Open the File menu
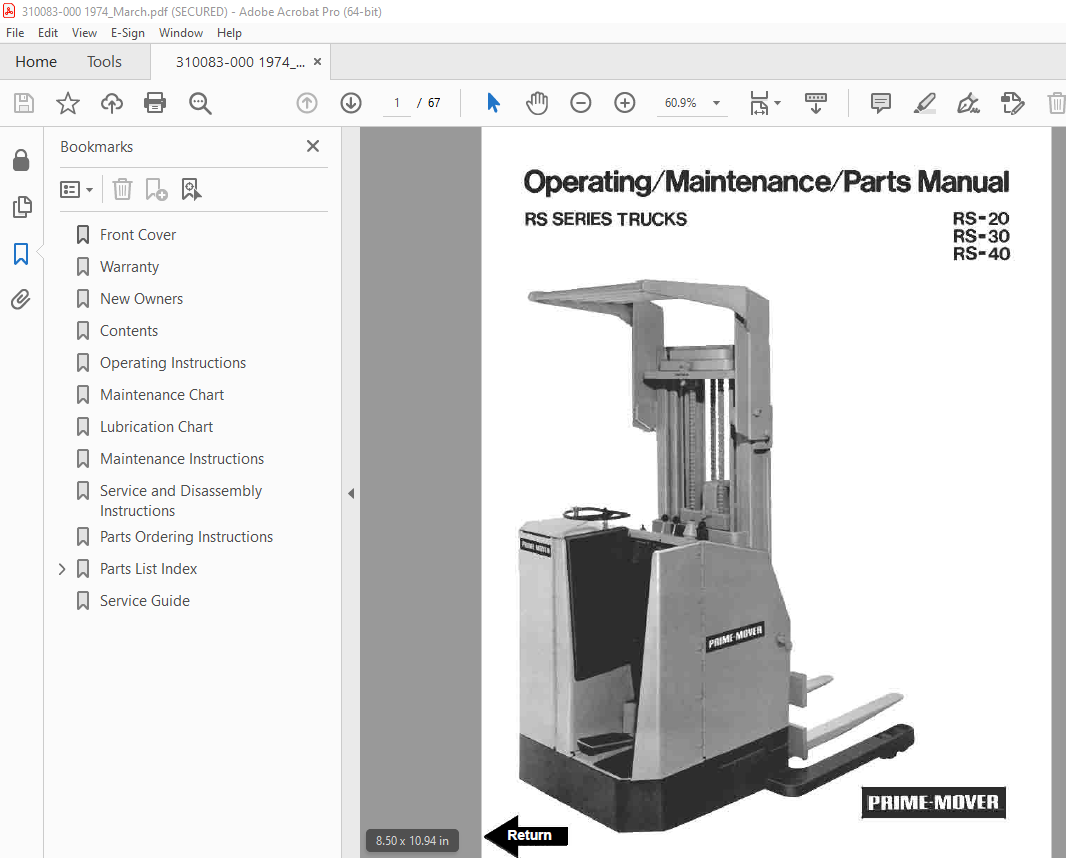The height and width of the screenshot is (858, 1066). tap(15, 33)
